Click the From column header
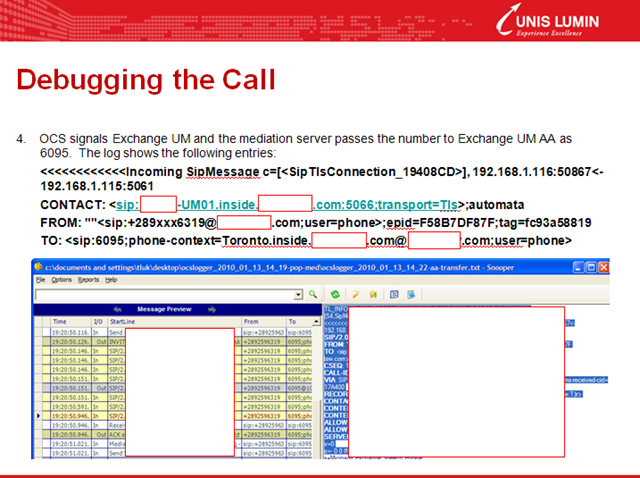 click(x=264, y=322)
